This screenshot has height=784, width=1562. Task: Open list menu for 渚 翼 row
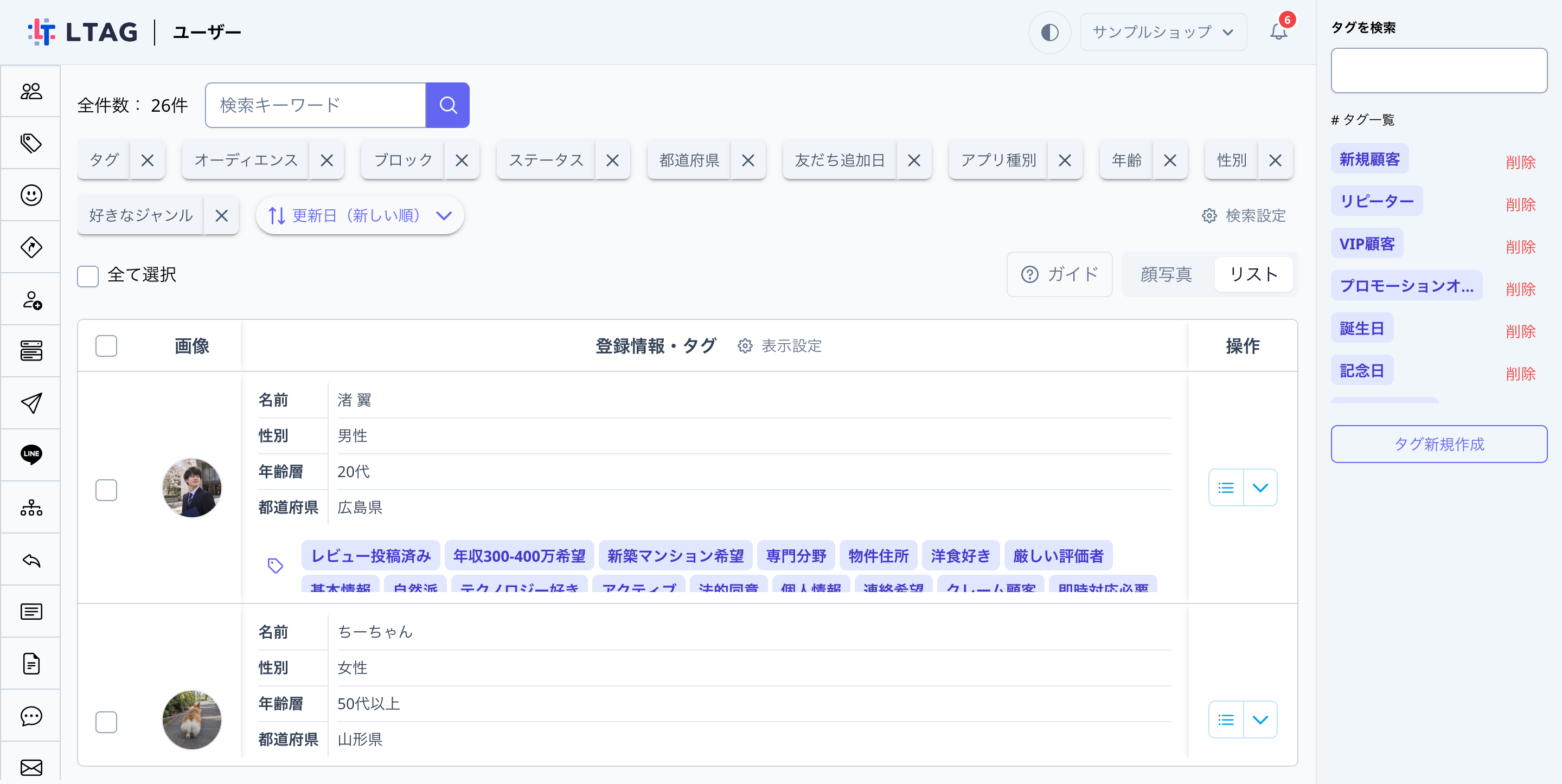pos(1226,487)
